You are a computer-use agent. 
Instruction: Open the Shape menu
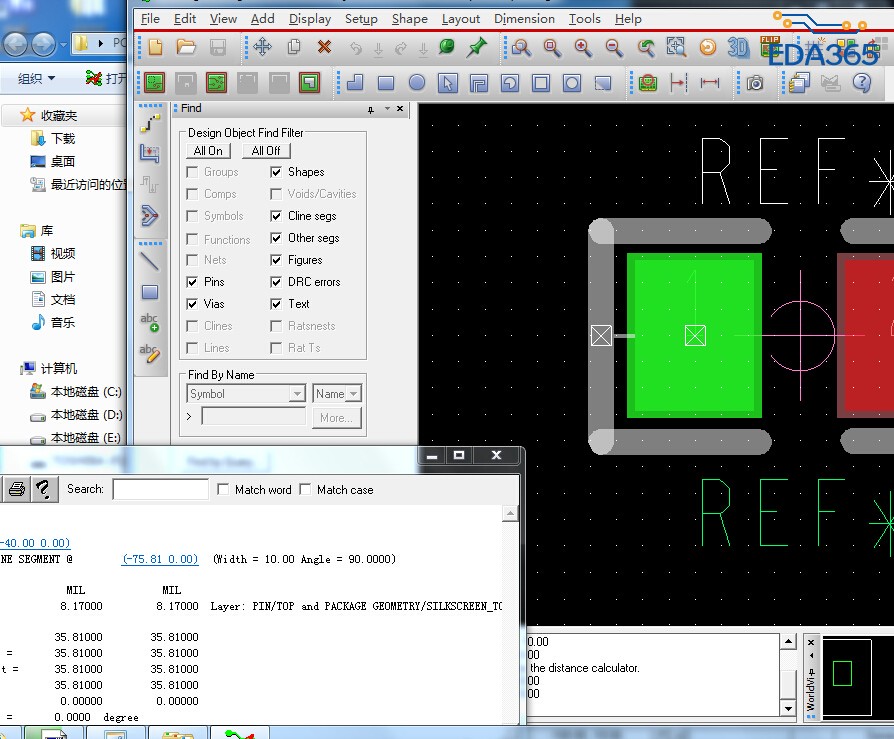coord(409,19)
